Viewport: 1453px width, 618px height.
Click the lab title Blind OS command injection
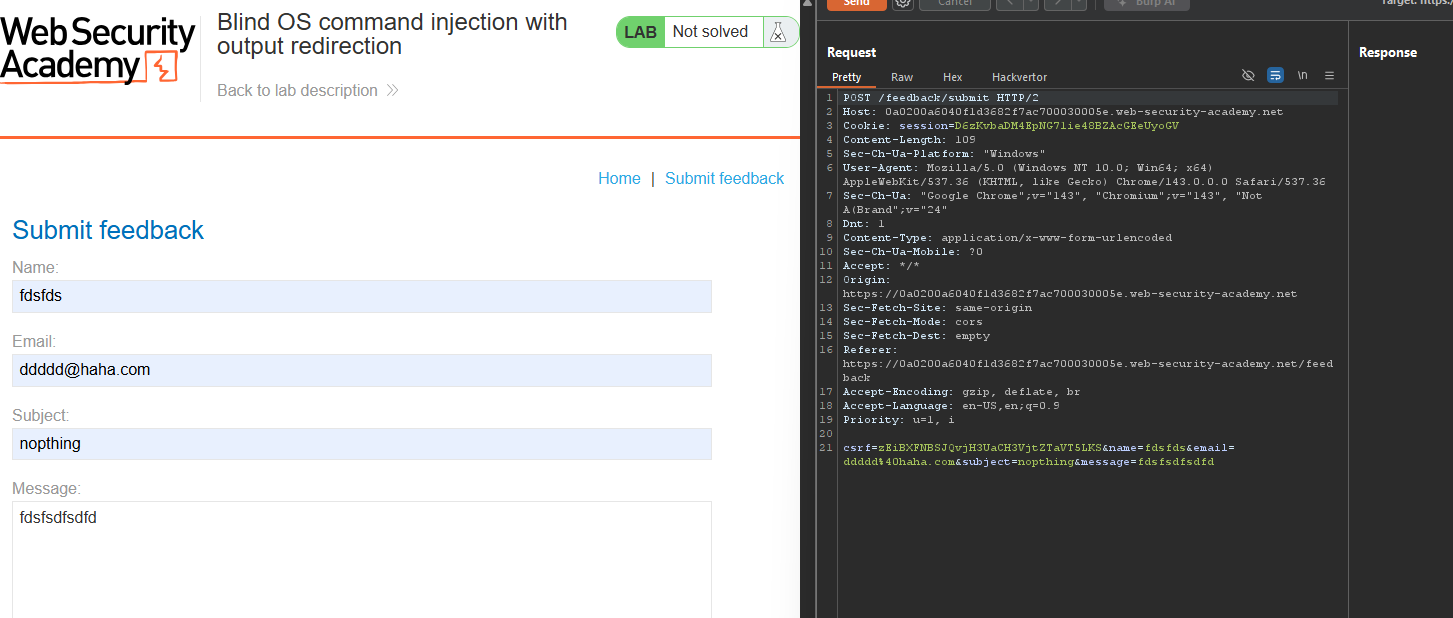pos(392,34)
